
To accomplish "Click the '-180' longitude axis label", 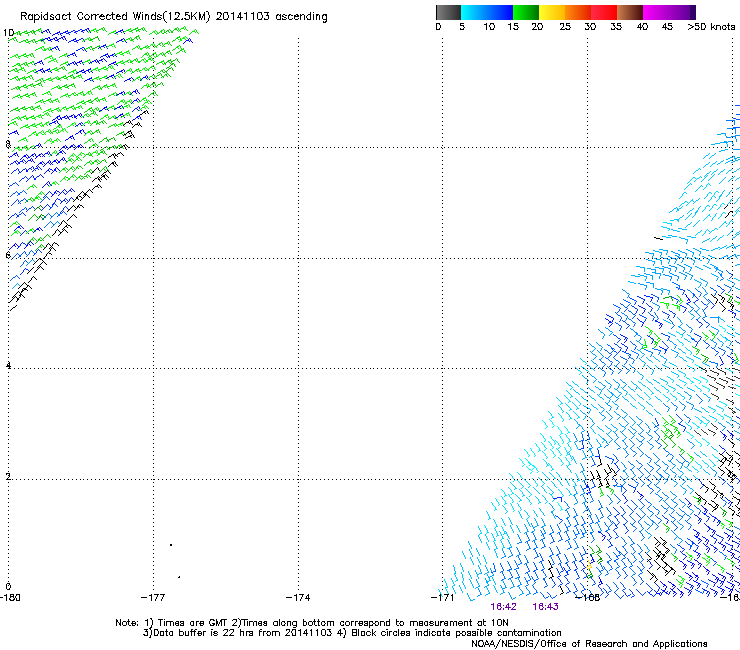I will click(10, 598).
